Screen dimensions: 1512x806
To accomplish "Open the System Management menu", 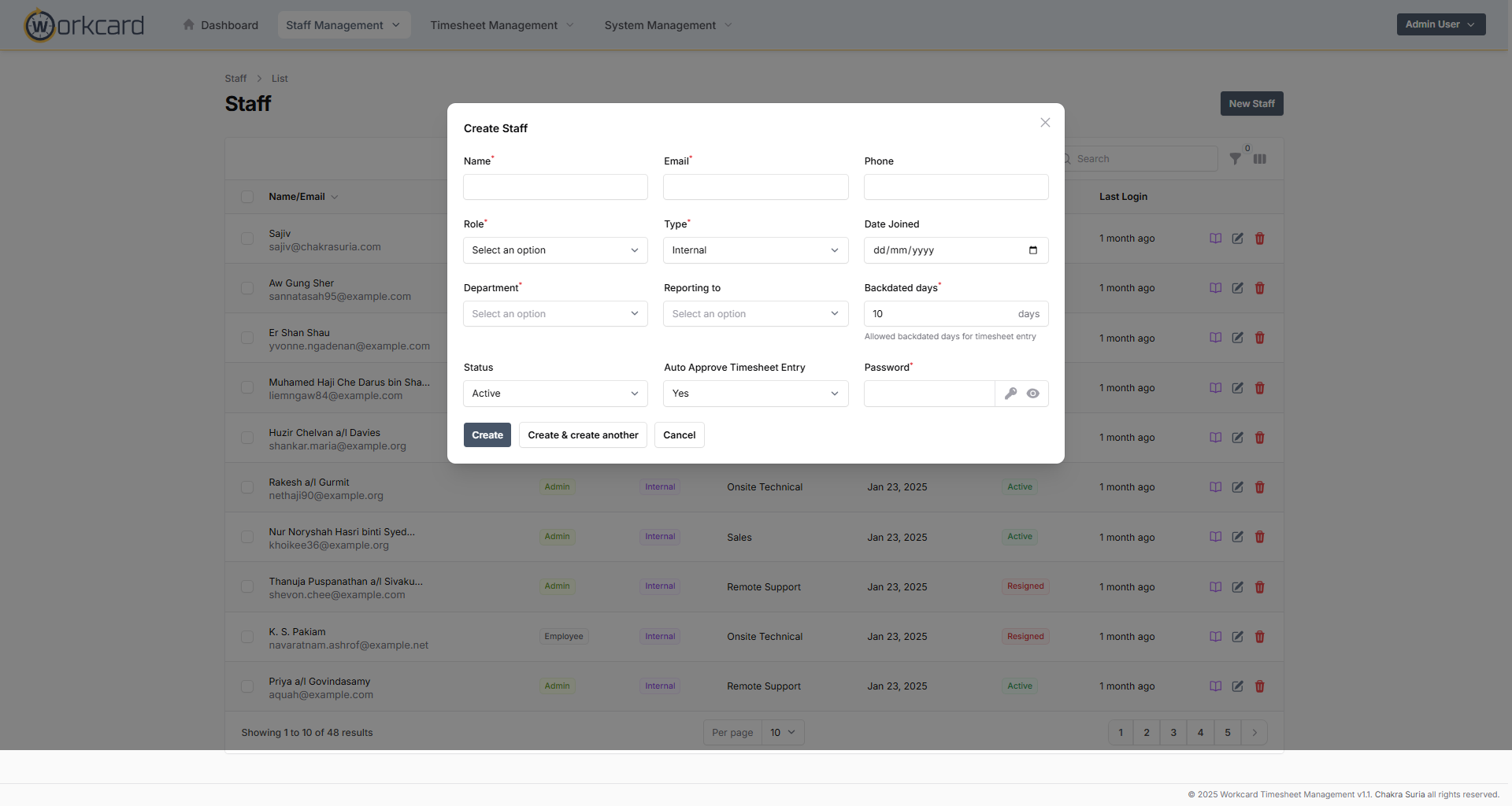I will (x=668, y=25).
